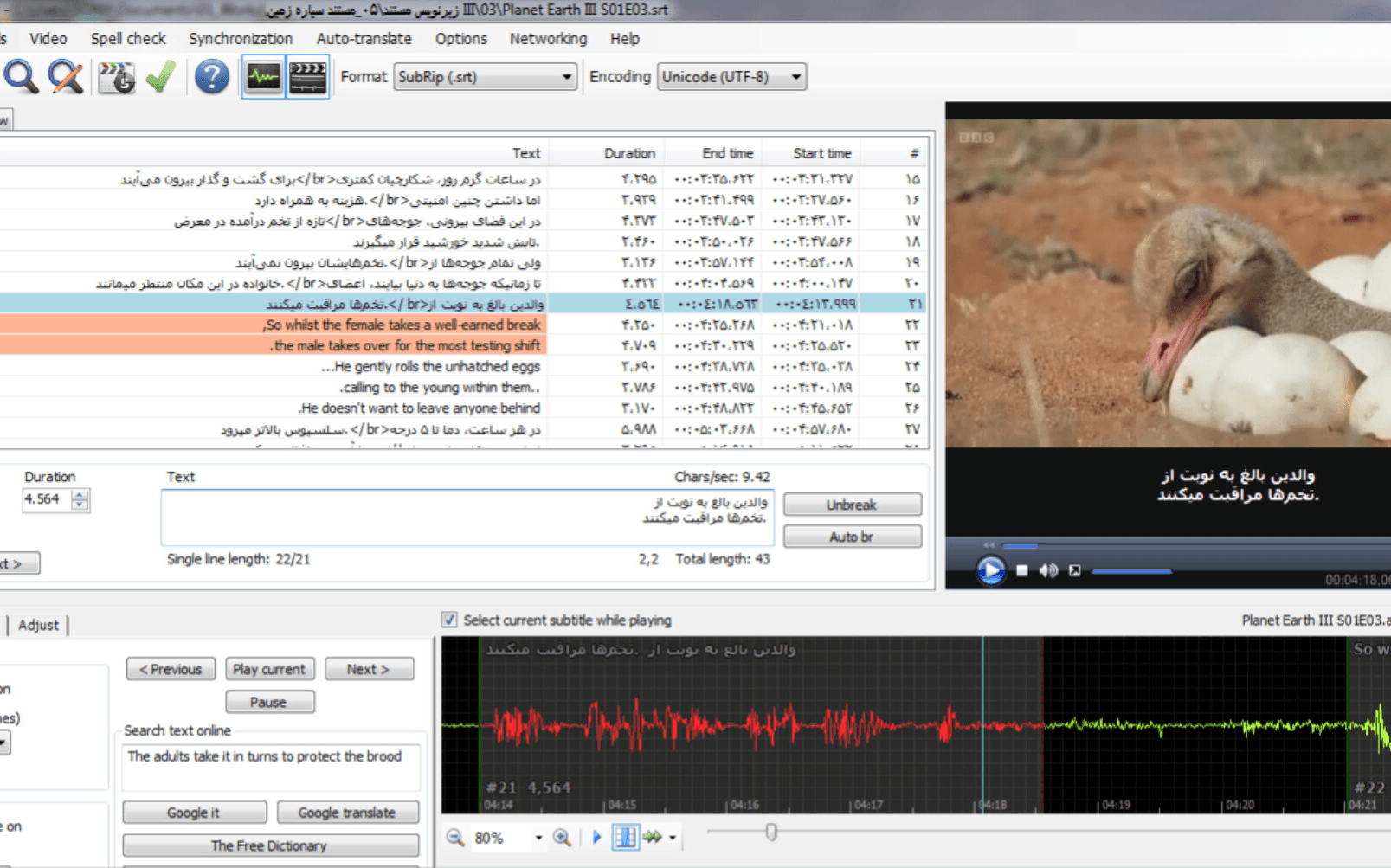Select the highlighted blue subtitle row 21
This screenshot has width=1391, height=868.
462,304
